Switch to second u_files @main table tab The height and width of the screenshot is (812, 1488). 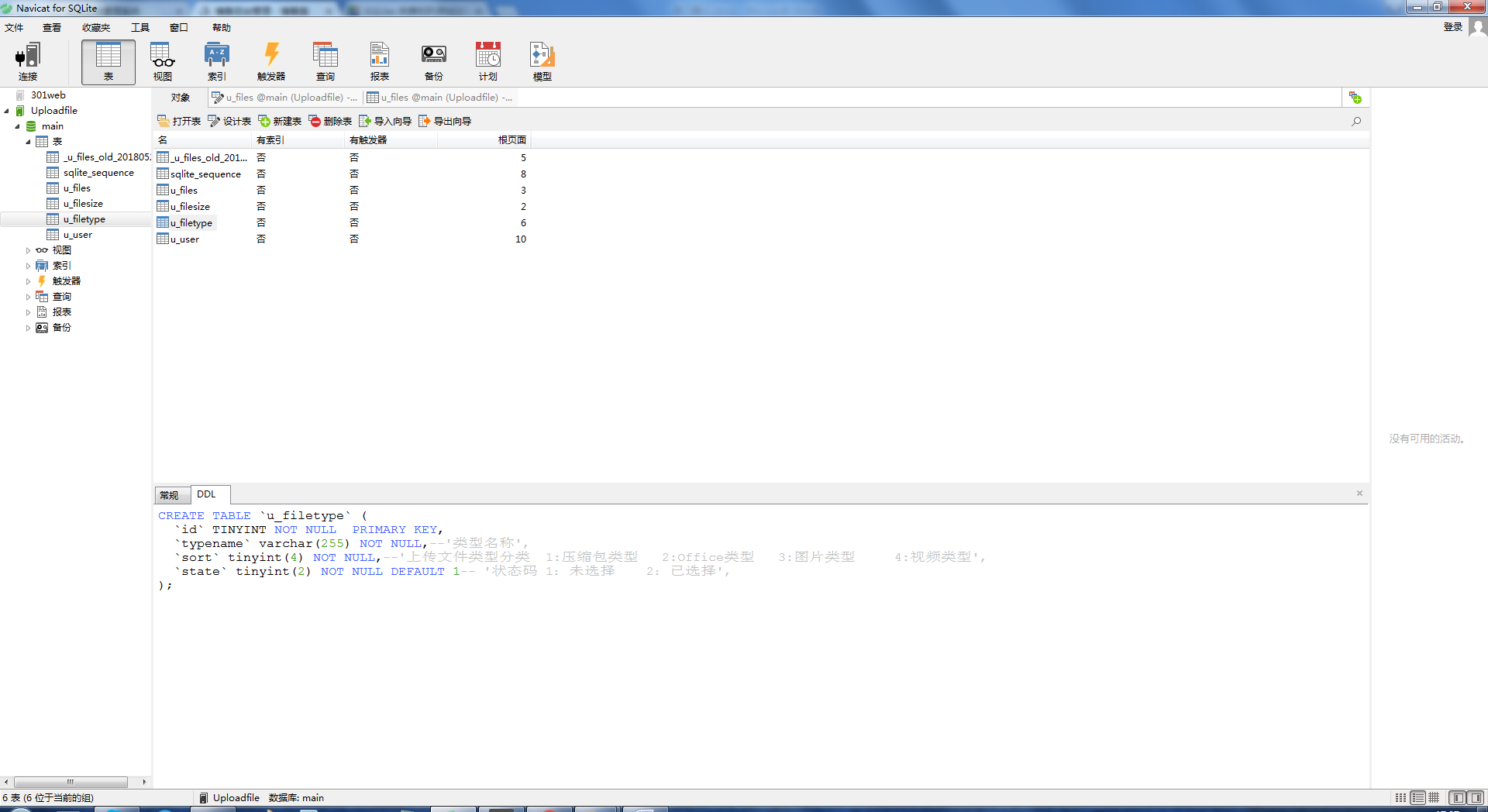(x=440, y=98)
